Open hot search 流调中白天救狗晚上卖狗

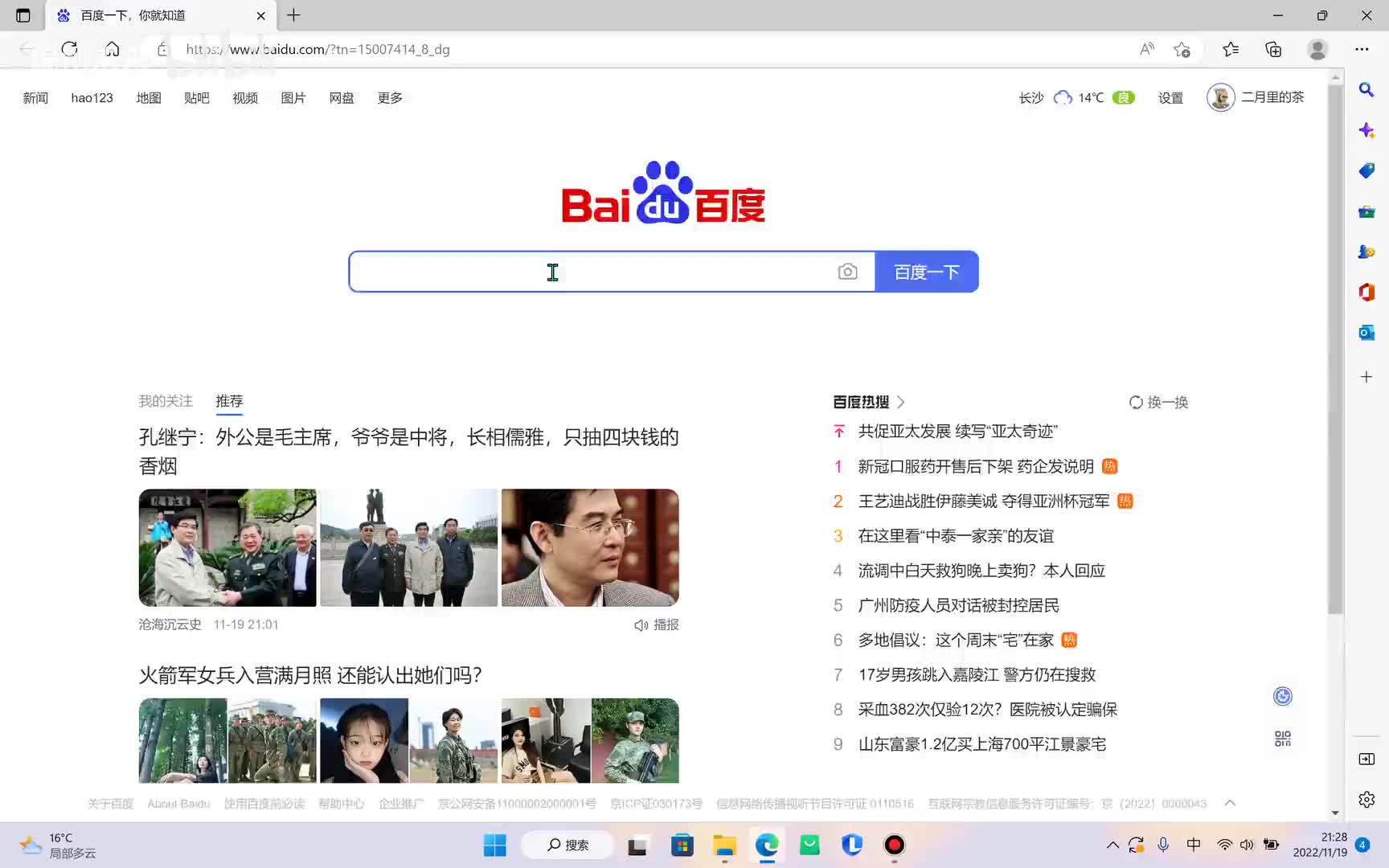point(981,571)
